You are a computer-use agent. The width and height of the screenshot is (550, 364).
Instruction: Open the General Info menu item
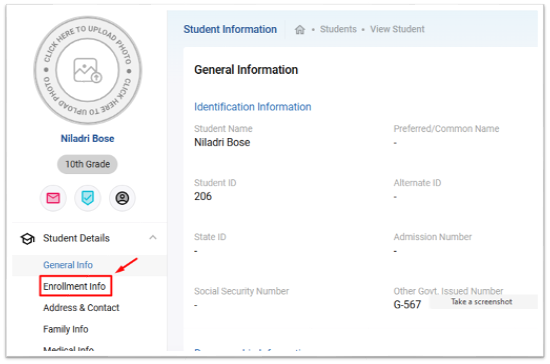coord(68,265)
